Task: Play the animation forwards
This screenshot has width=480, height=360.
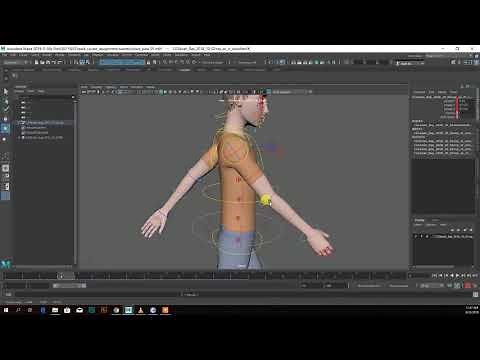Action: pos(458,275)
